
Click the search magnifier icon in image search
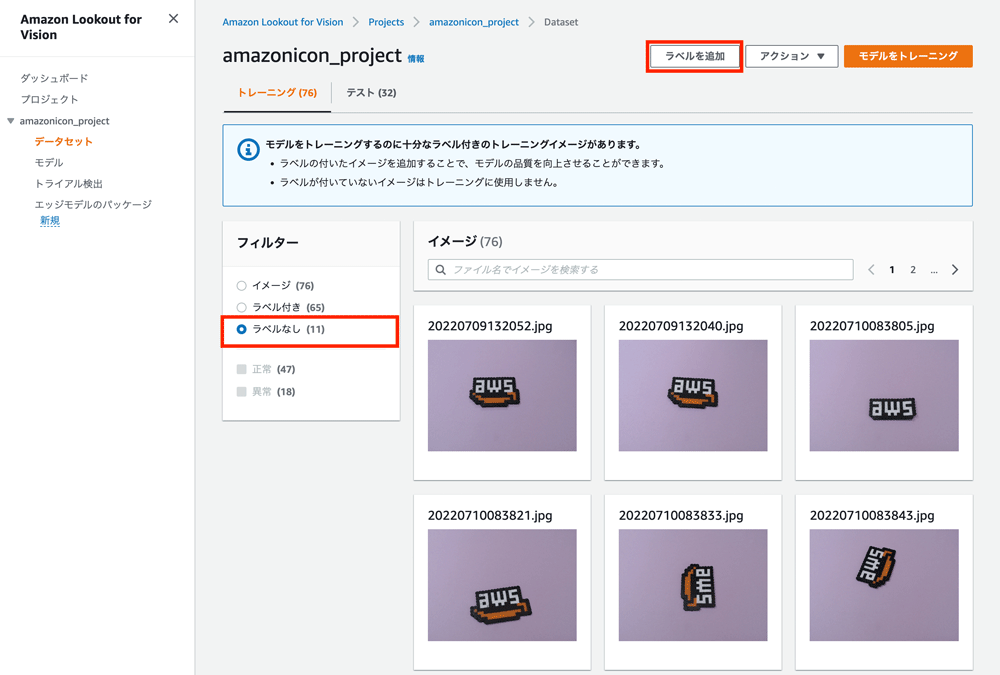coord(441,270)
